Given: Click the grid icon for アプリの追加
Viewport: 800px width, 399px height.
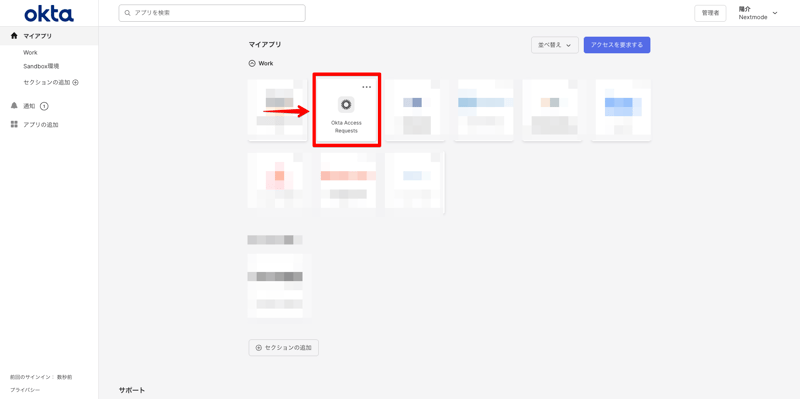Looking at the screenshot, I should pos(14,124).
